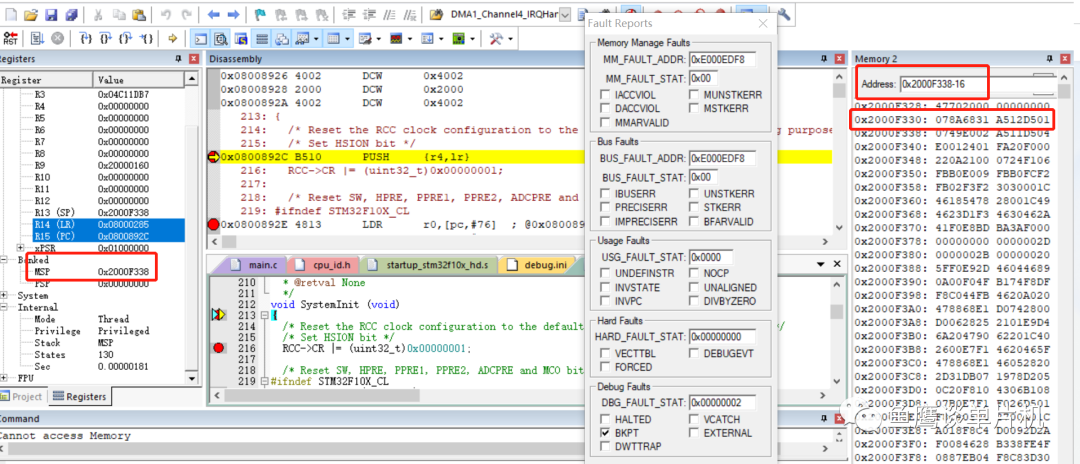Create a new file from the toolbar
This screenshot has height=464, width=1080.
(x=11, y=14)
